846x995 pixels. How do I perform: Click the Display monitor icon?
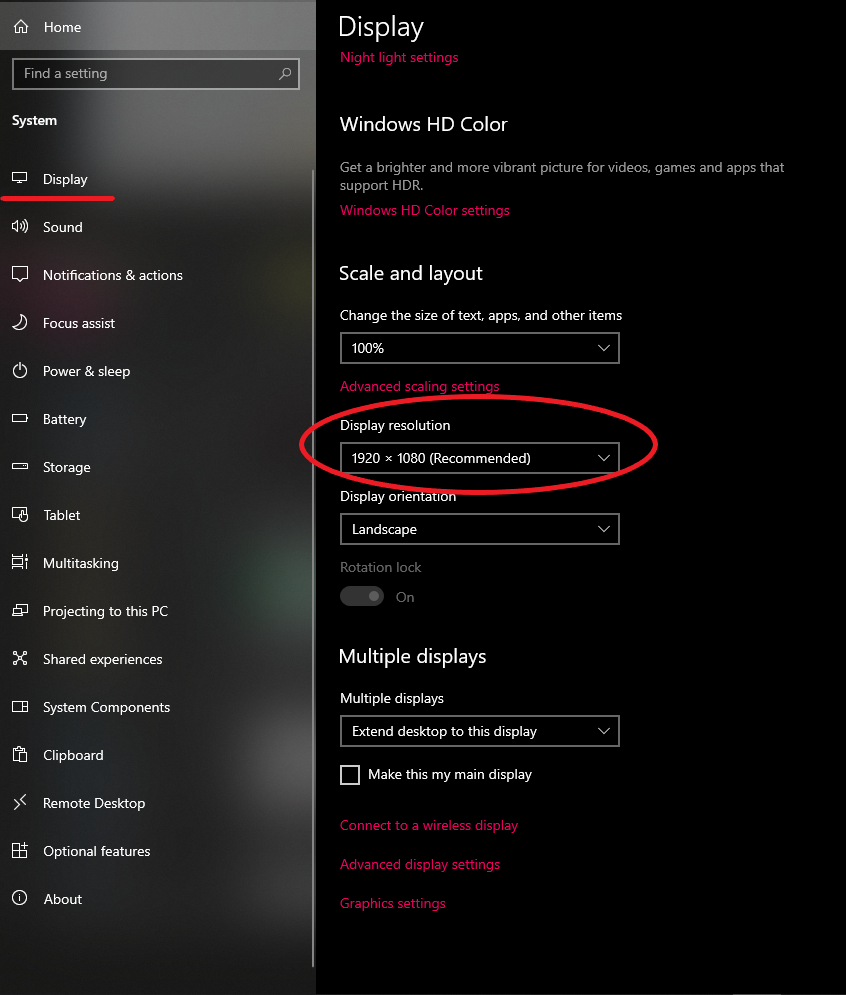point(20,178)
